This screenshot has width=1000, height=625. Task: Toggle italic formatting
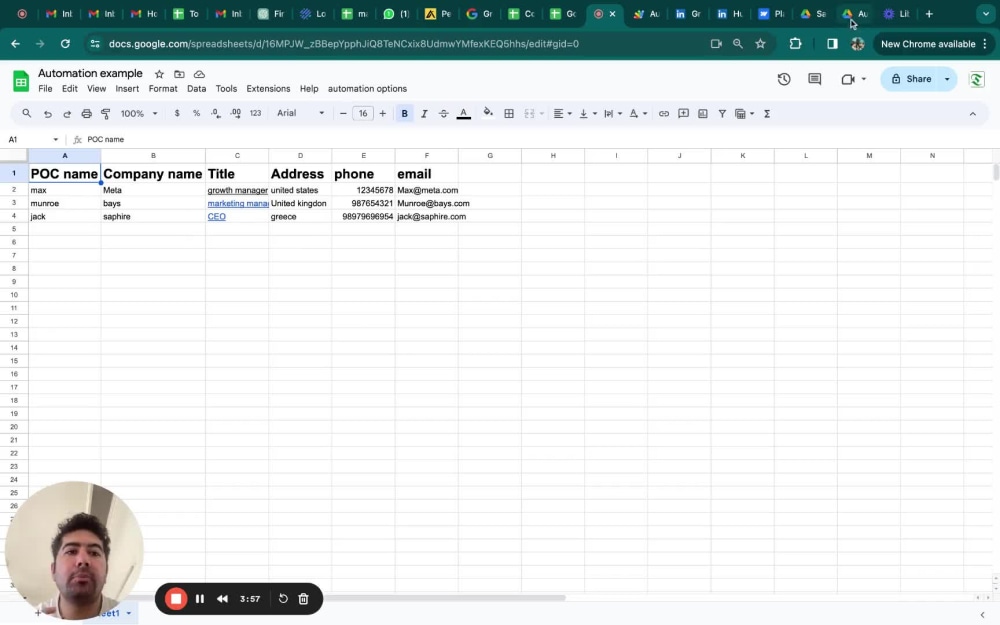coord(423,113)
